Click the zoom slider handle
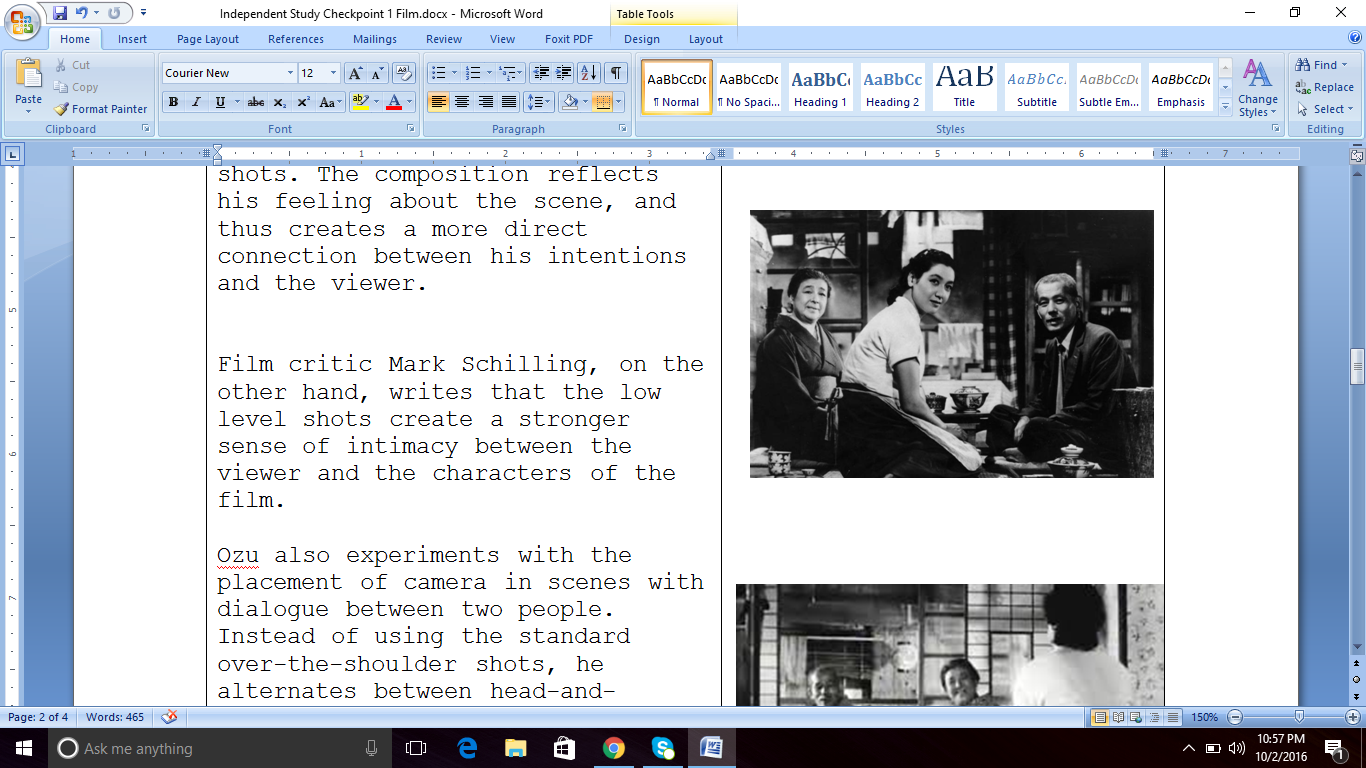The height and width of the screenshot is (768, 1366). pos(1299,717)
